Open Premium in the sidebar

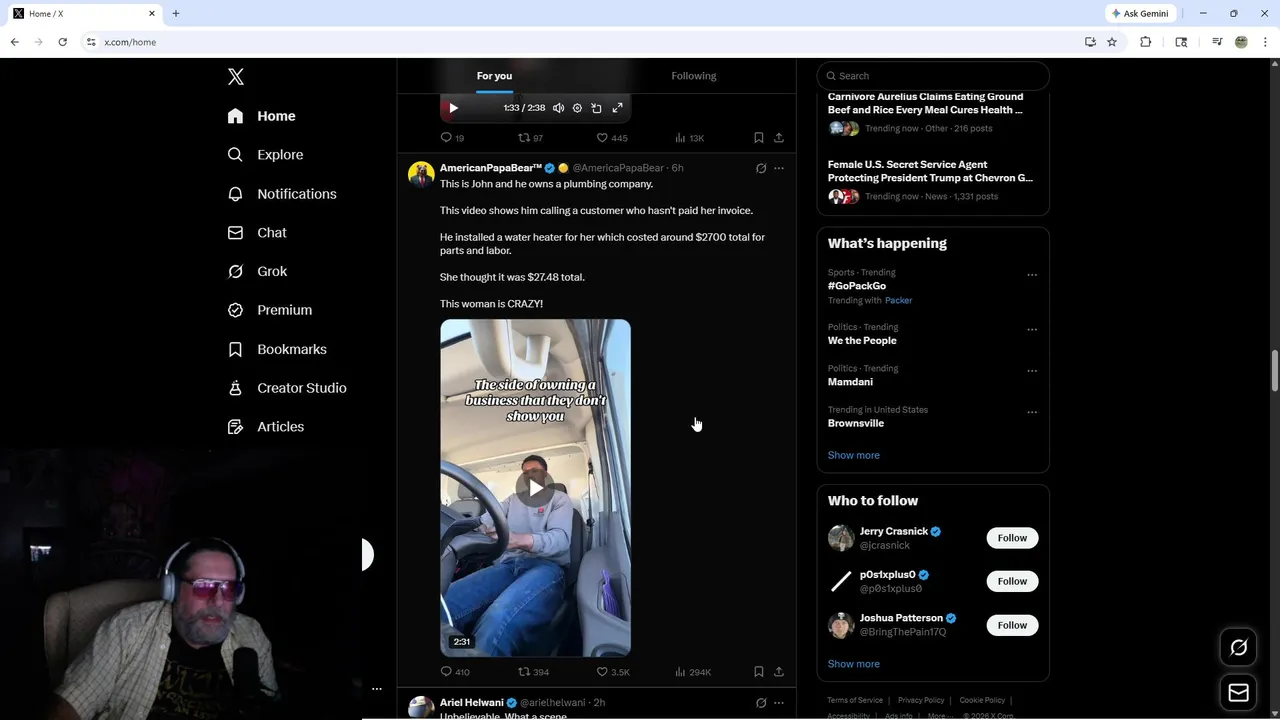(x=270, y=310)
